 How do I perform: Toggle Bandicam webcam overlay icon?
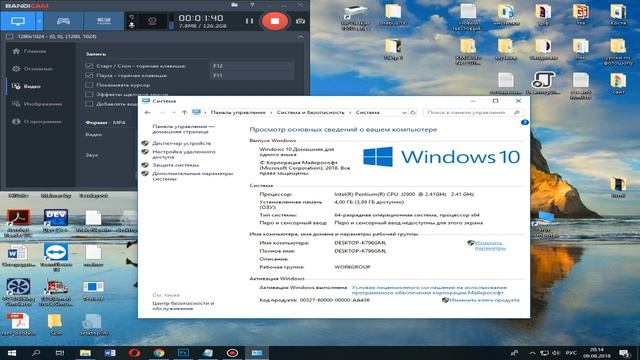(x=152, y=21)
